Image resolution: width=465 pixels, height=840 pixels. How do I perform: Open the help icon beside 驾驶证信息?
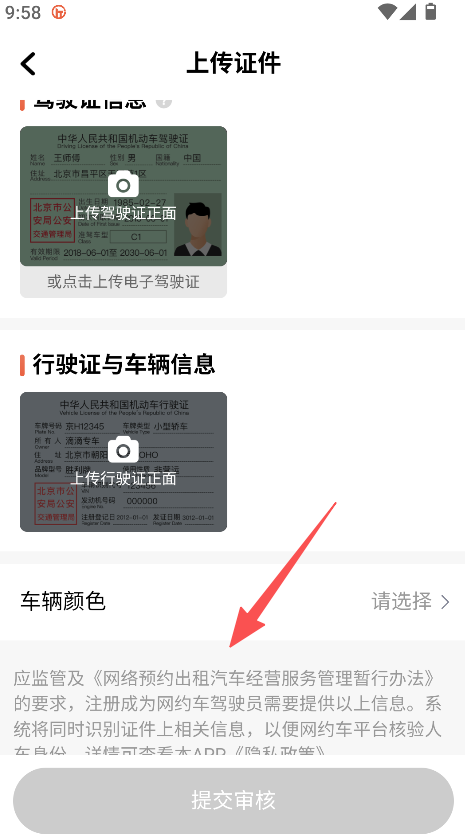click(x=164, y=102)
